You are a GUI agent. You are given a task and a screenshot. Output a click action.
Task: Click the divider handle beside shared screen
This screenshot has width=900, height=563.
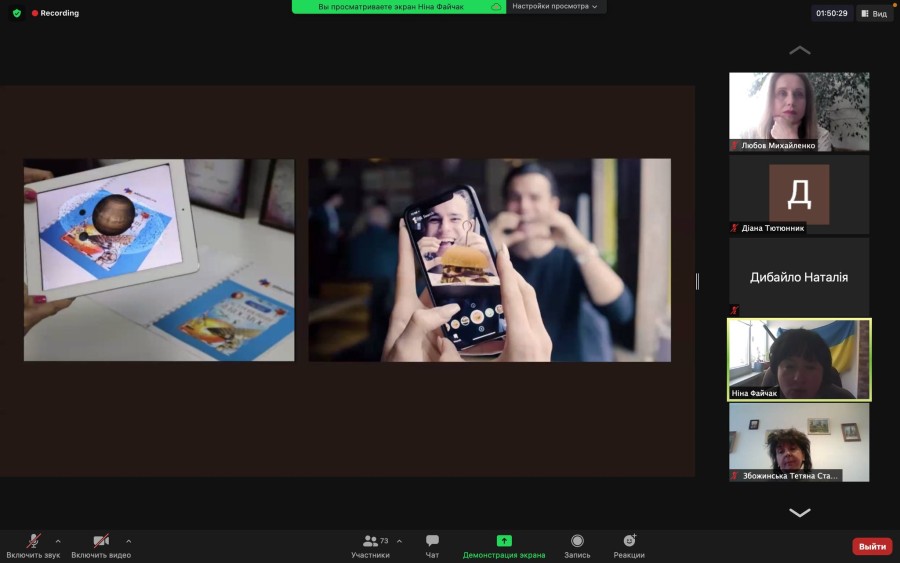(x=697, y=281)
